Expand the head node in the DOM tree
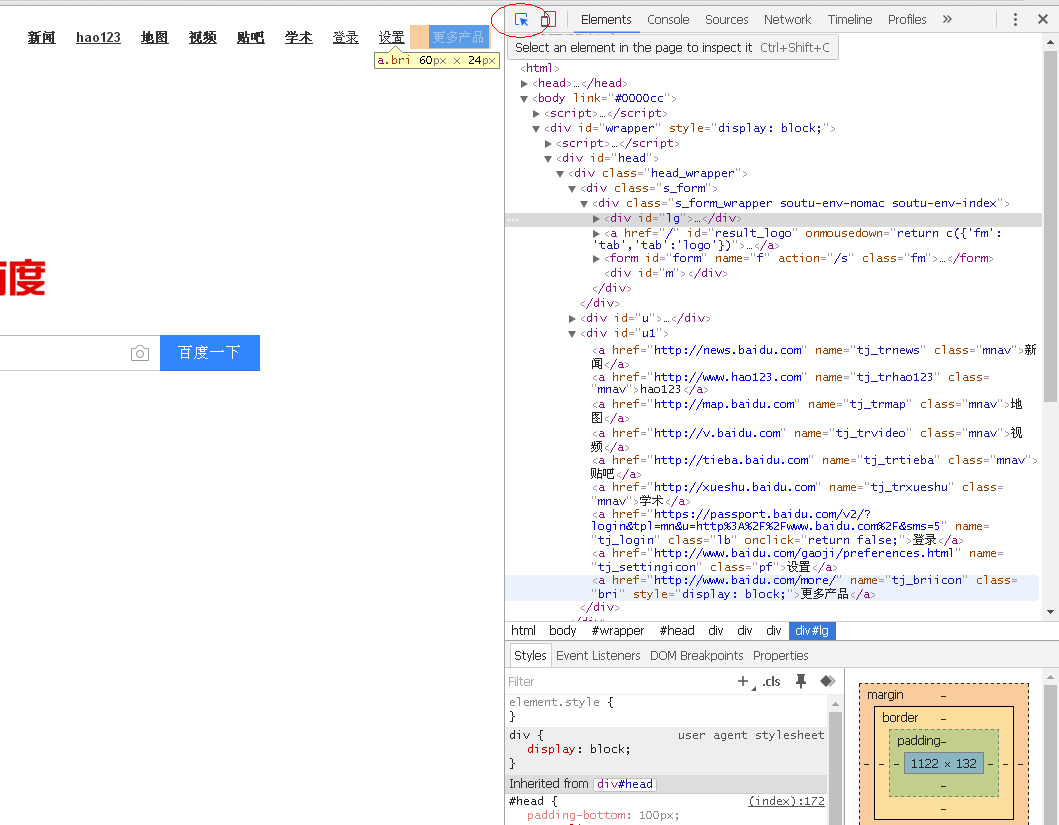Image resolution: width=1059 pixels, height=825 pixels. (x=524, y=84)
